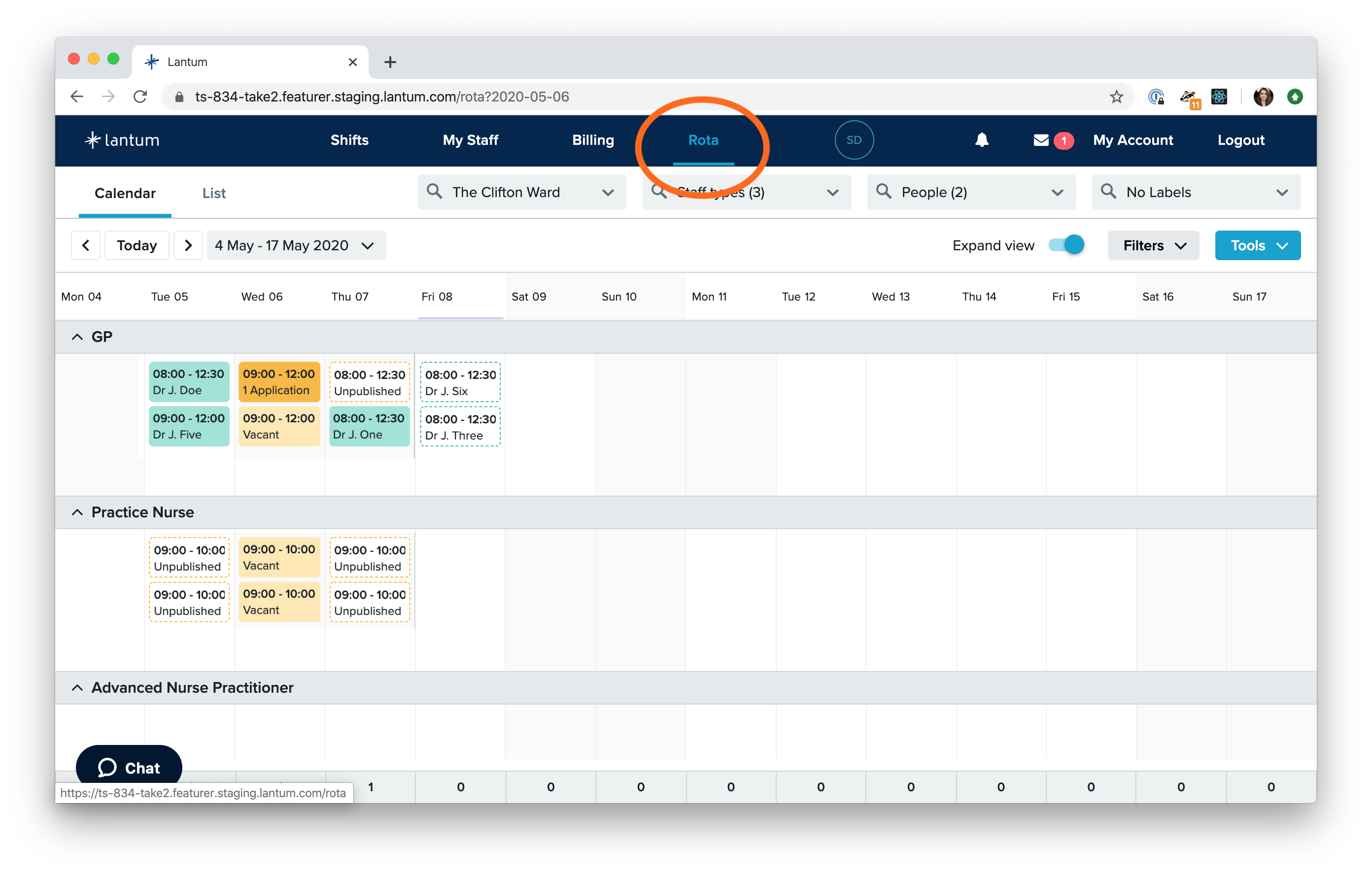Click the search icon in People filter
The height and width of the screenshot is (876, 1372).
point(883,191)
